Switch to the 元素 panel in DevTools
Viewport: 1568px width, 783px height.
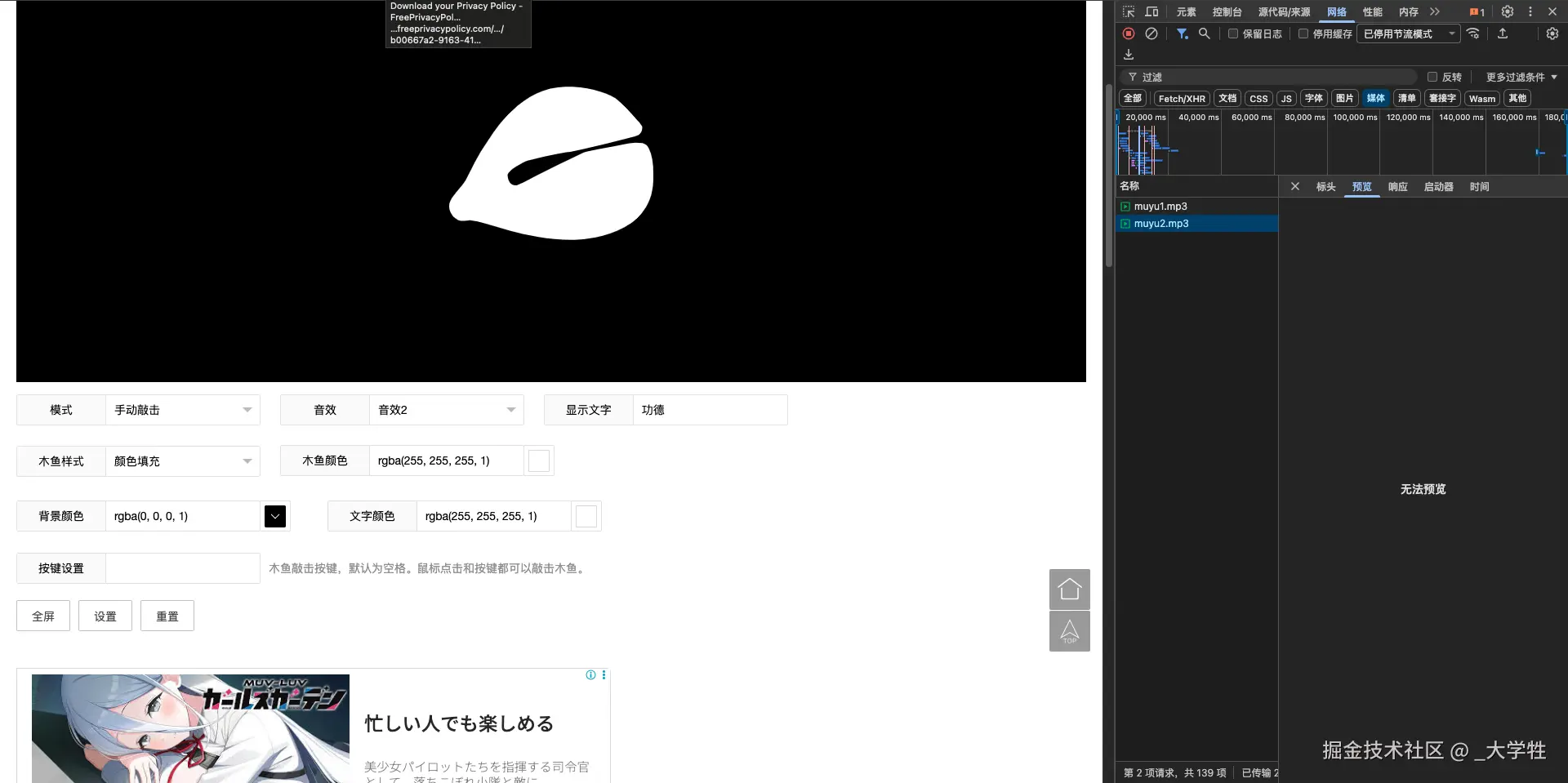pos(1185,11)
